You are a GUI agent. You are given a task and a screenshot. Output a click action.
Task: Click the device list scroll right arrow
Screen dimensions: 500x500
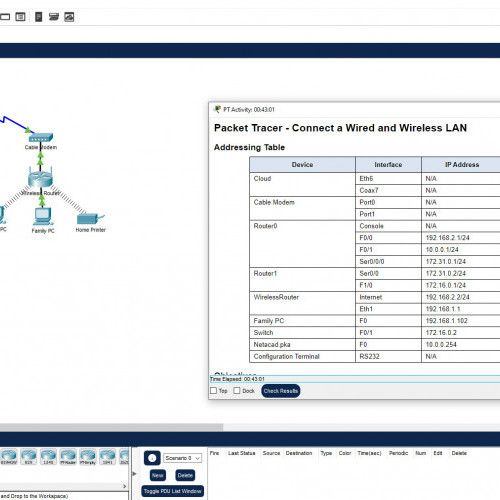[125, 486]
